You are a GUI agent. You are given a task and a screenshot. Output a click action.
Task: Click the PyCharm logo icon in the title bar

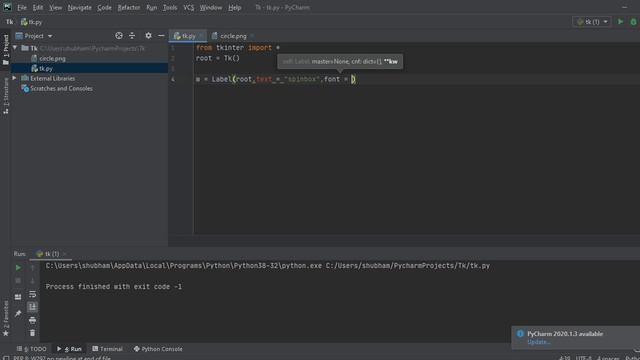[7, 7]
